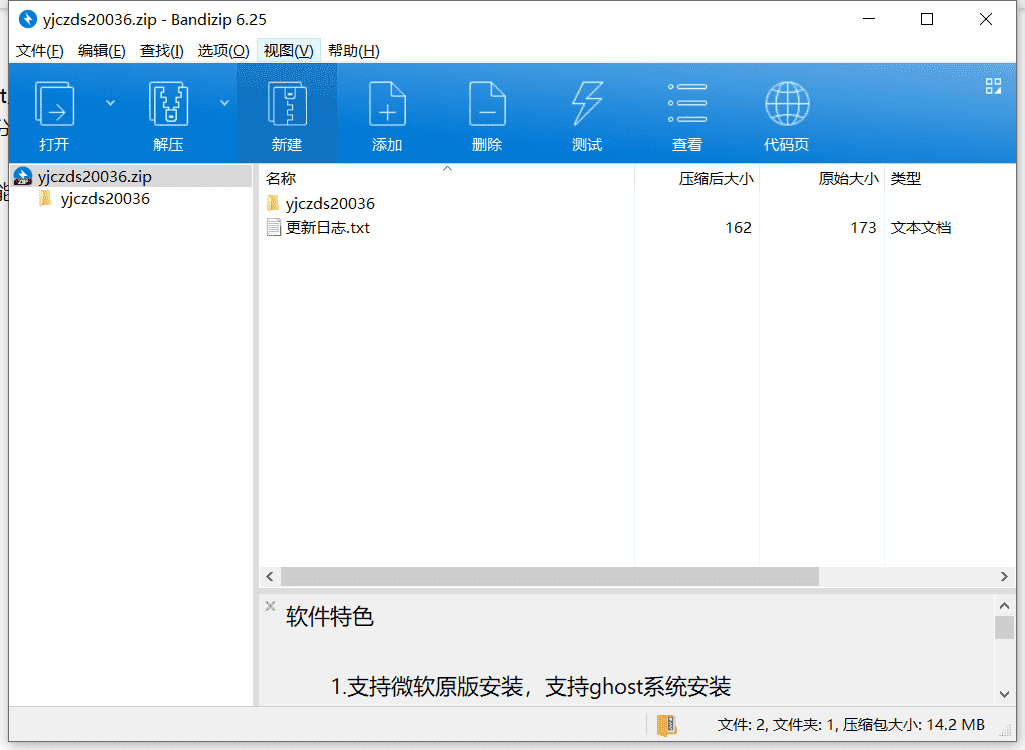Click the folder icon of yjczds20036 in list

tap(273, 203)
